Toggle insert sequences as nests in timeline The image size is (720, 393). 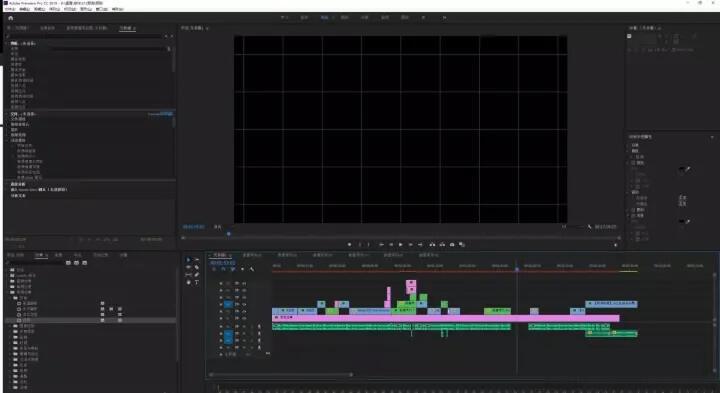point(214,269)
